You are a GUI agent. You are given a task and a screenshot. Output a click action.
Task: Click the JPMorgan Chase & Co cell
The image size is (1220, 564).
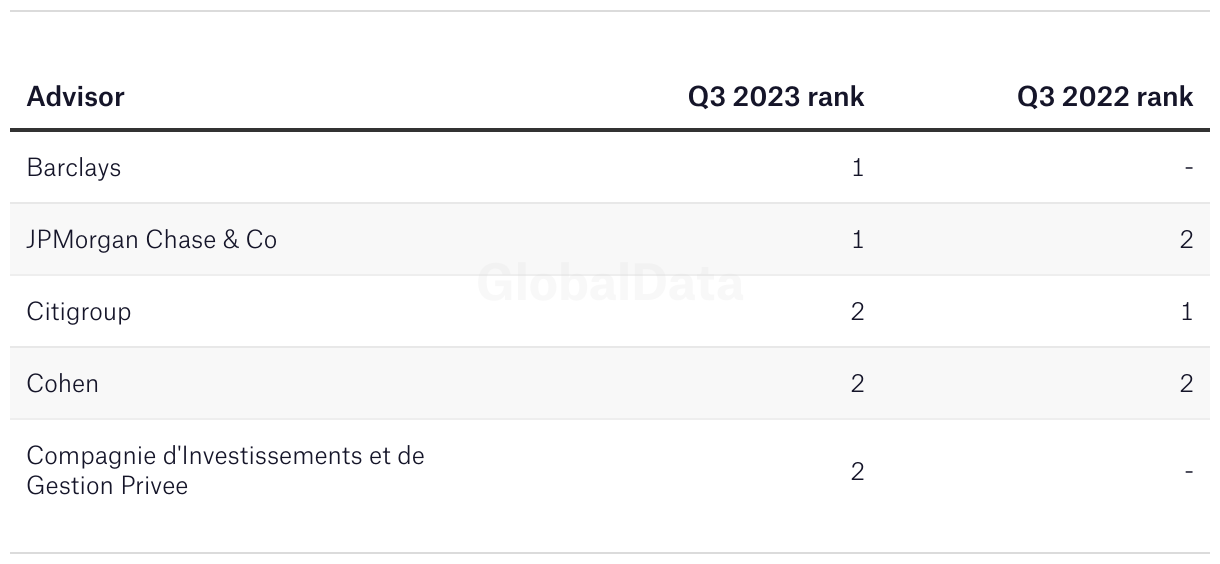click(152, 240)
